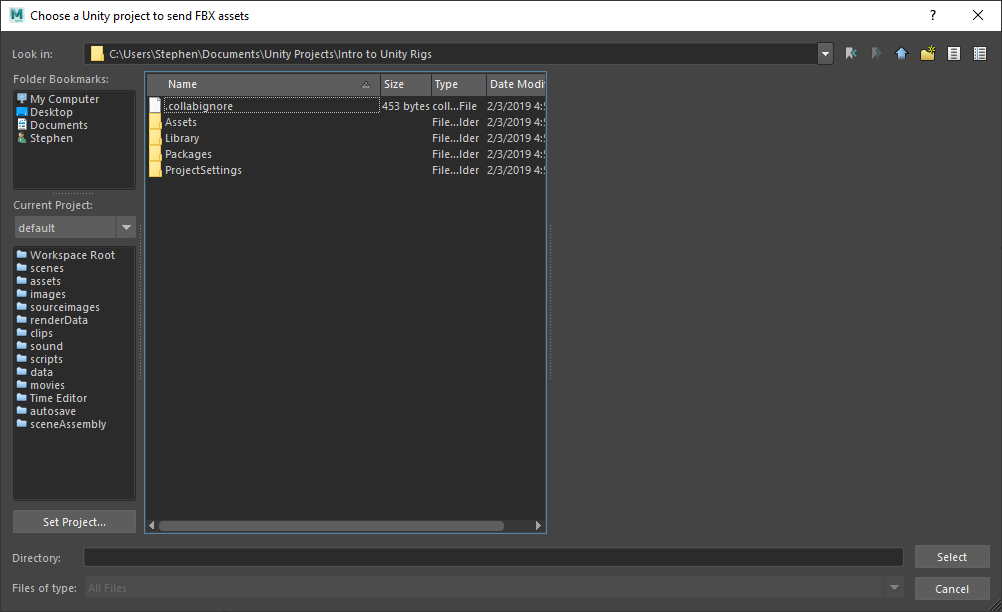Click the help question mark icon
Viewport: 1002px width, 612px height.
coord(933,15)
